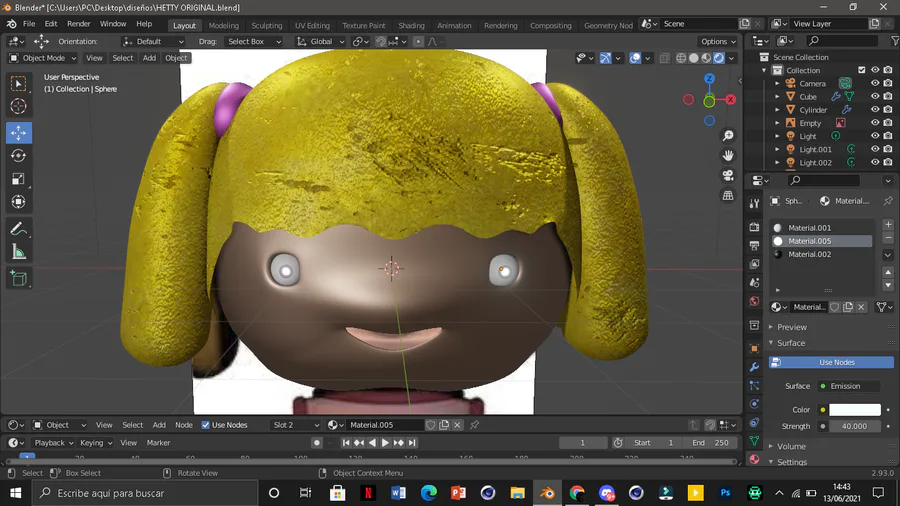Activate the Move tool

(x=18, y=133)
